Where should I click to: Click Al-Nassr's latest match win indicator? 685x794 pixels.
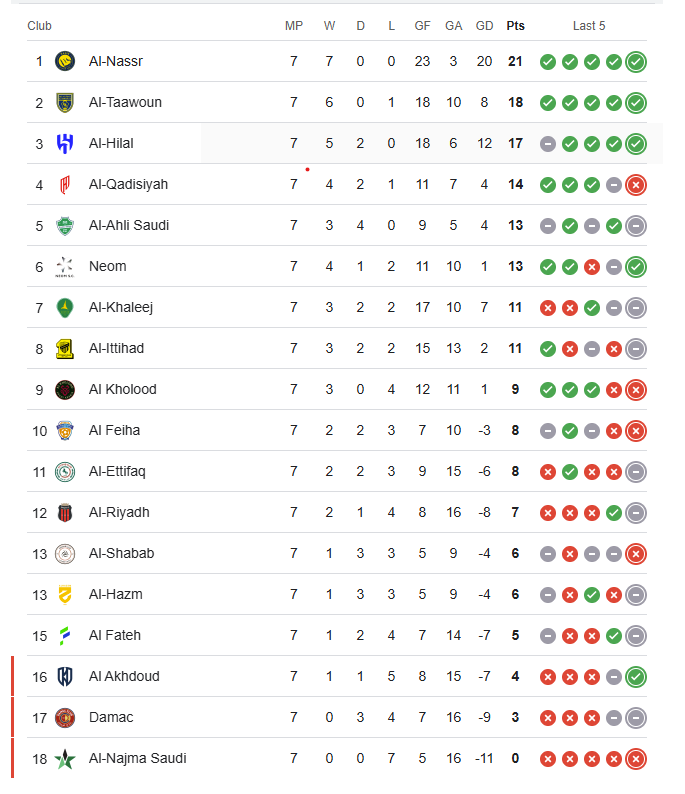[x=636, y=62]
